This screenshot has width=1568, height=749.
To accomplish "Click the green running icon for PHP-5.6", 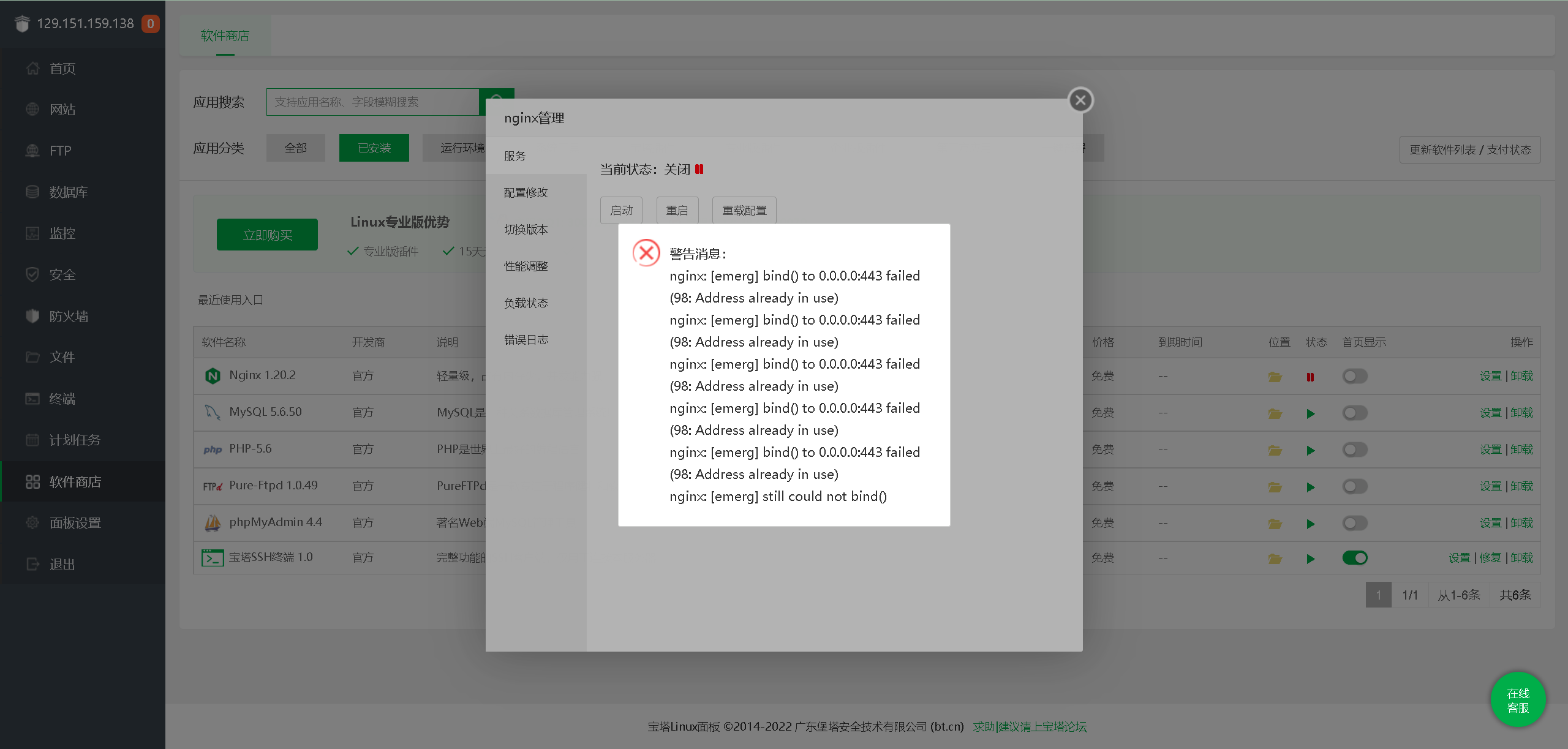I will tap(1311, 450).
